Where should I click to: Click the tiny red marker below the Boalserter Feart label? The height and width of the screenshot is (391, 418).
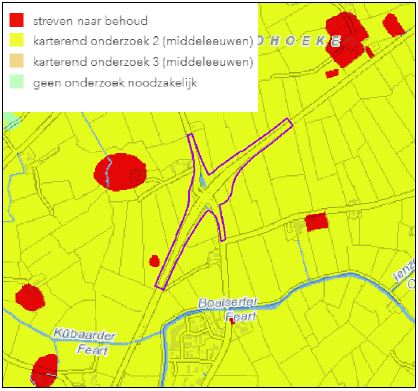tap(232, 321)
